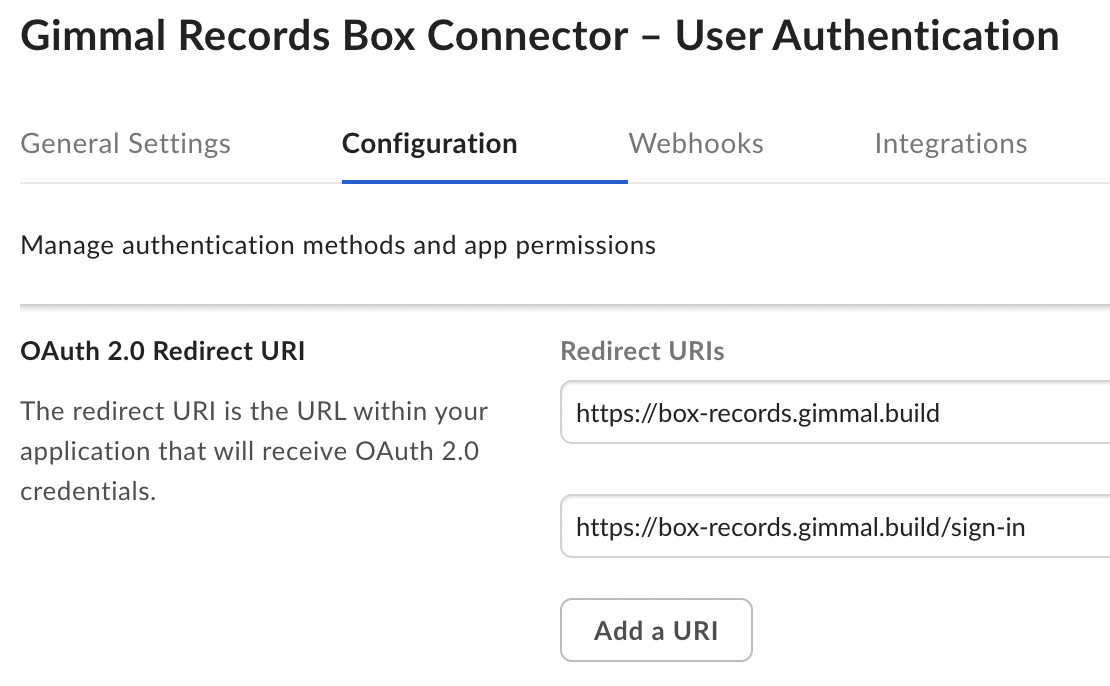
Task: Select the Configuration tab
Action: coord(429,144)
